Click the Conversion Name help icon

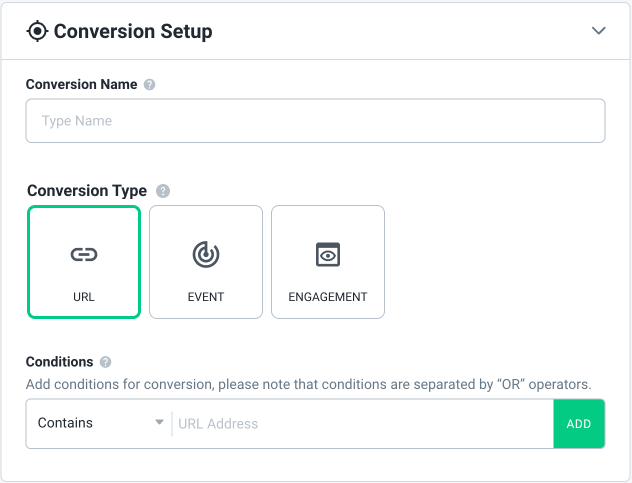[x=150, y=85]
